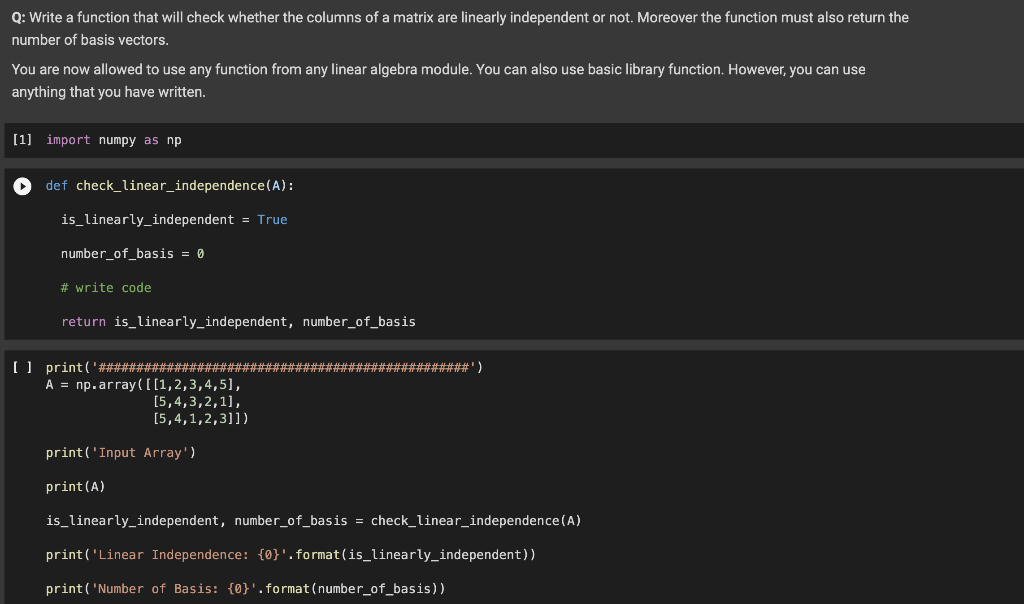Image resolution: width=1024 pixels, height=604 pixels.
Task: Click the 'Linear Independence' format print line
Action: [x=290, y=554]
